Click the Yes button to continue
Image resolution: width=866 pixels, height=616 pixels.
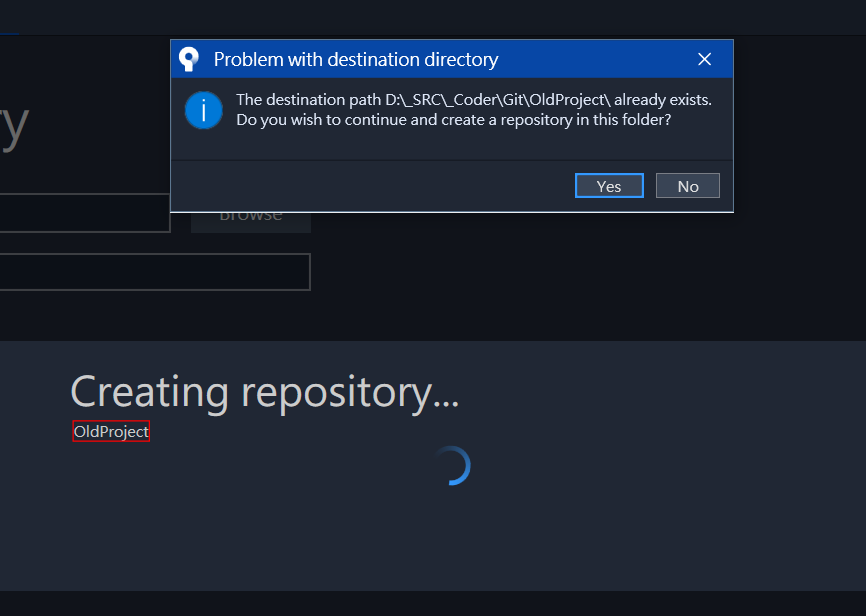click(609, 186)
